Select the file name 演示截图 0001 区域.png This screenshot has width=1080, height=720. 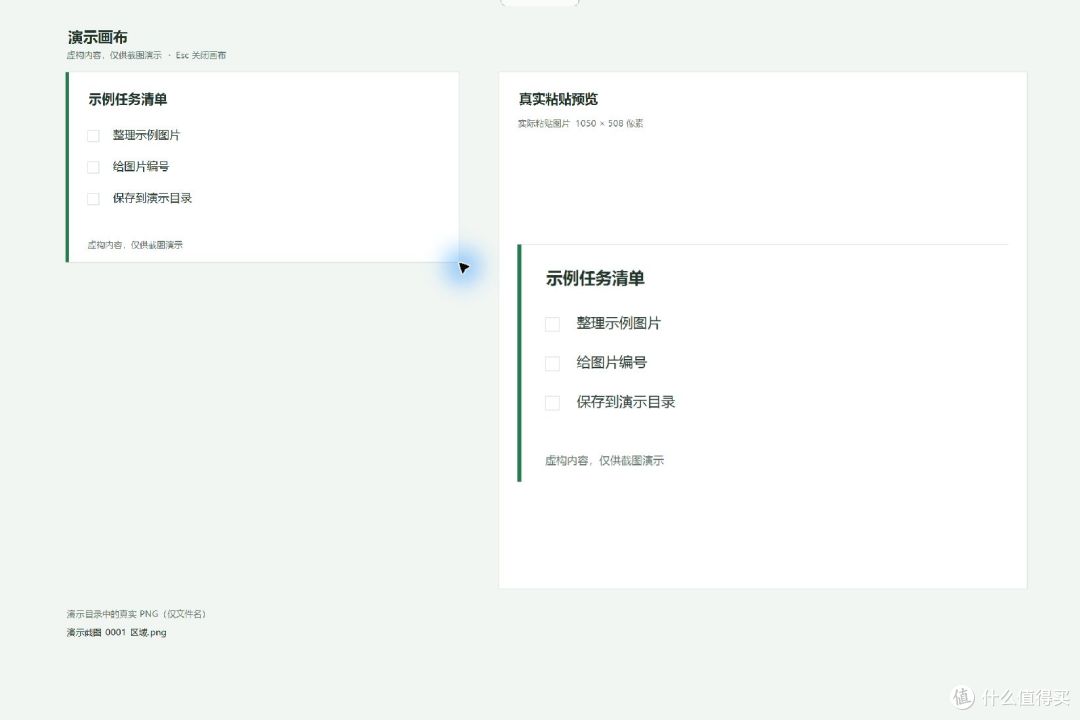tap(116, 632)
